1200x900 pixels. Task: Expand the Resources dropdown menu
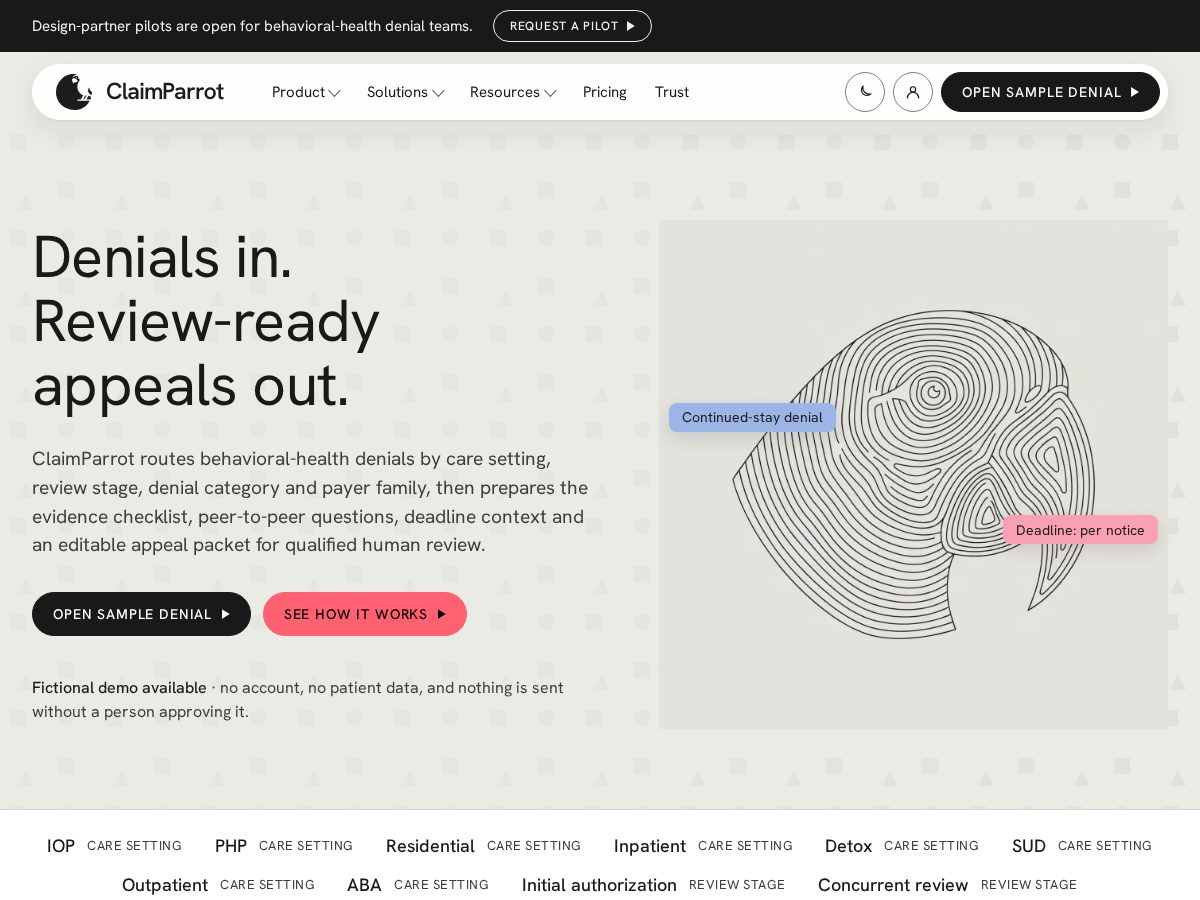coord(513,92)
